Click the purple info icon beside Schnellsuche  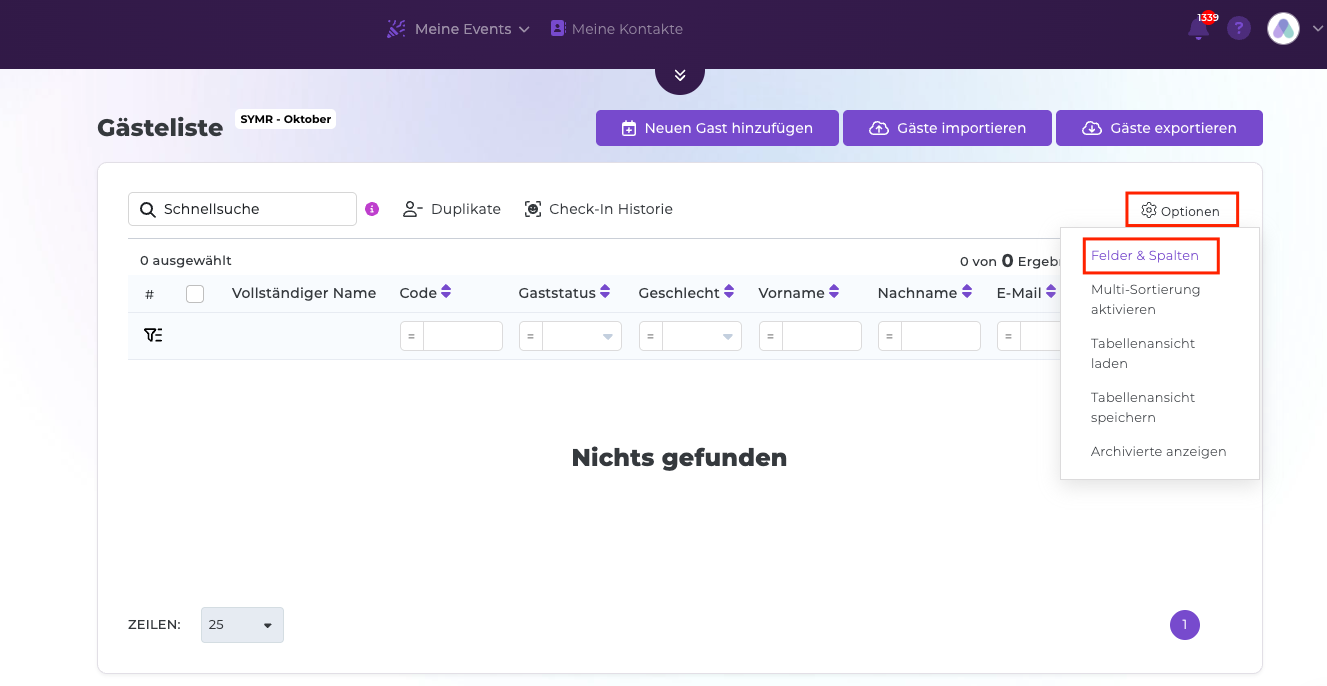(x=372, y=209)
